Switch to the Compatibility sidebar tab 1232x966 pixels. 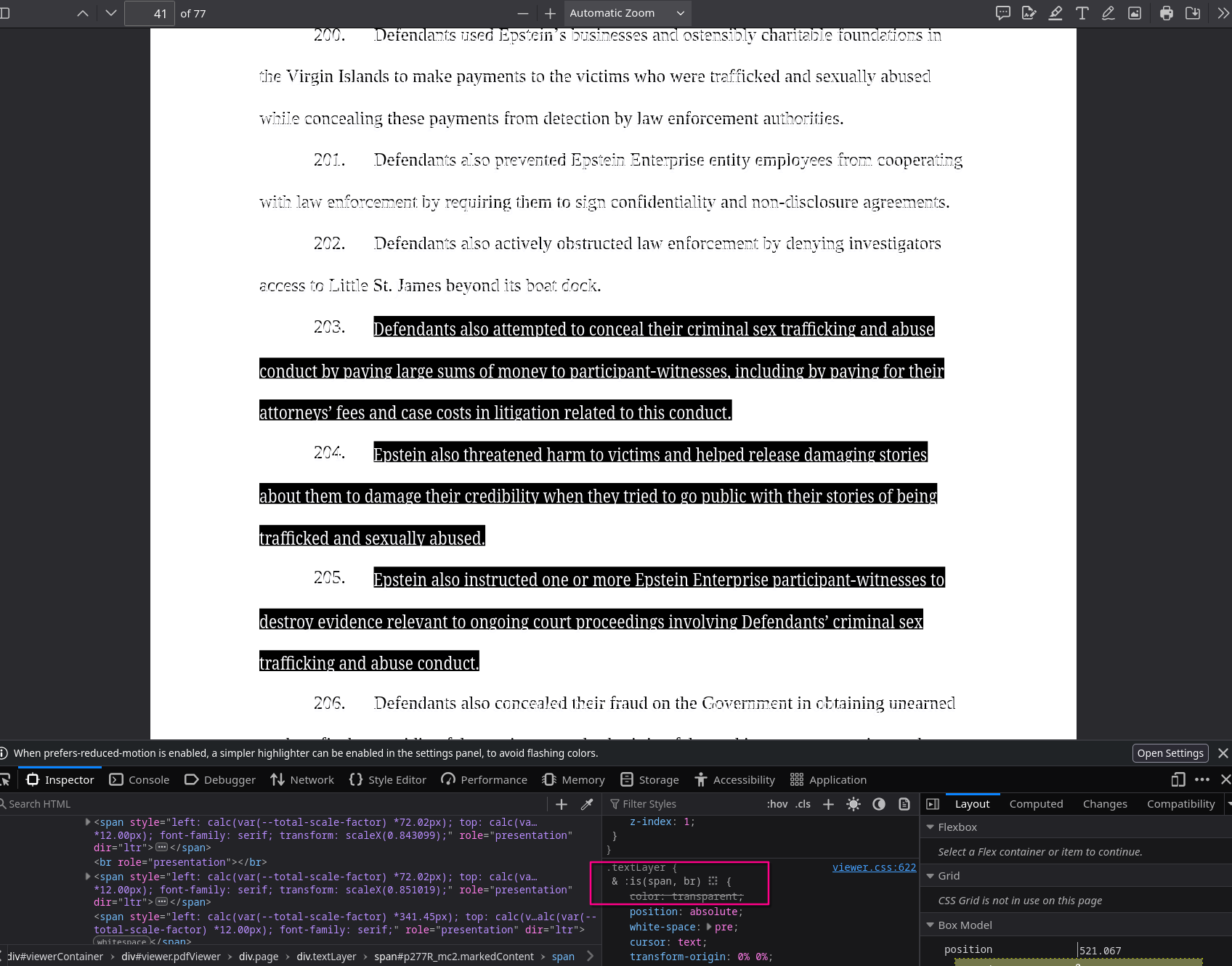[1180, 803]
